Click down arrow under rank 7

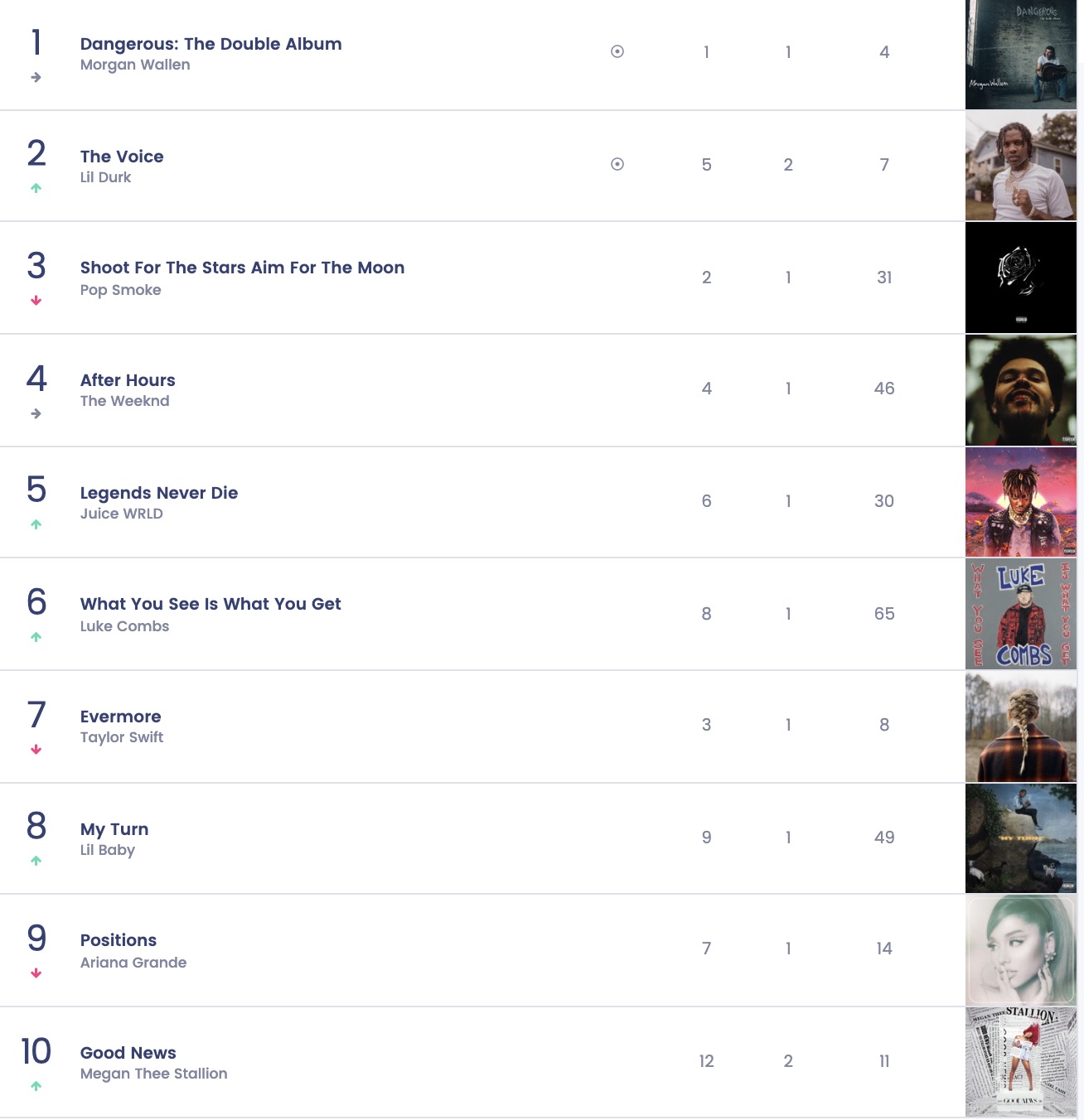pyautogui.click(x=36, y=750)
